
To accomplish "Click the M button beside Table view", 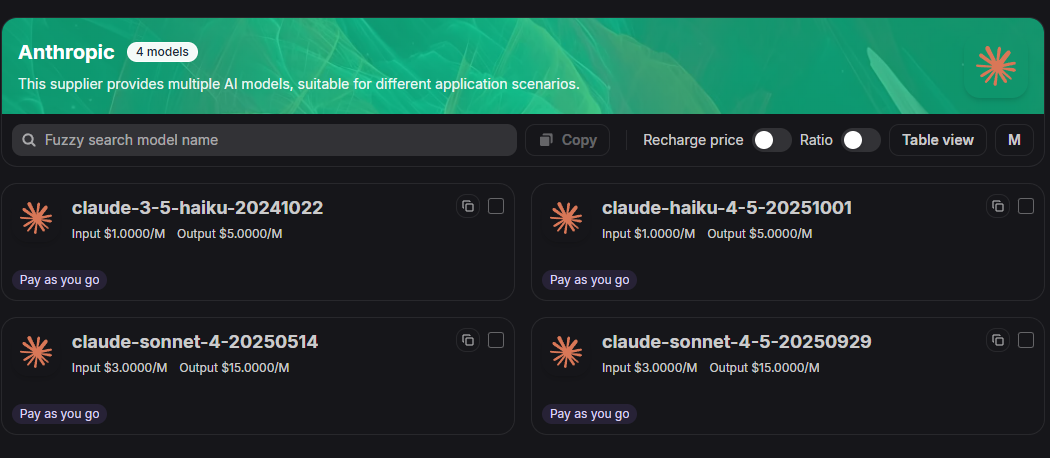I will 1014,140.
